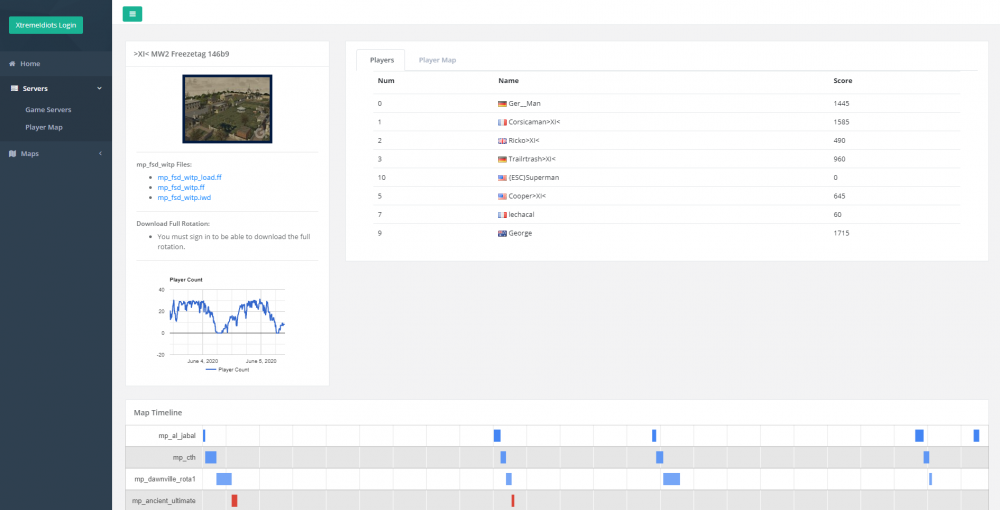The width and height of the screenshot is (1000, 510).
Task: Click the Australian flag beside George
Action: pos(502,233)
